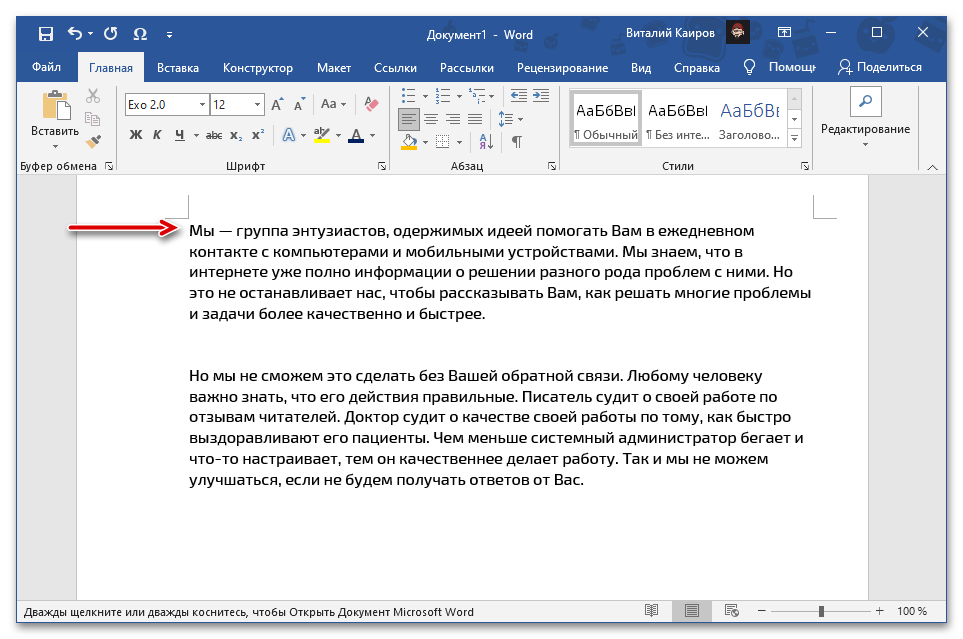This screenshot has height=639, width=963.
Task: Click the Поделиться share button
Action: coord(880,67)
